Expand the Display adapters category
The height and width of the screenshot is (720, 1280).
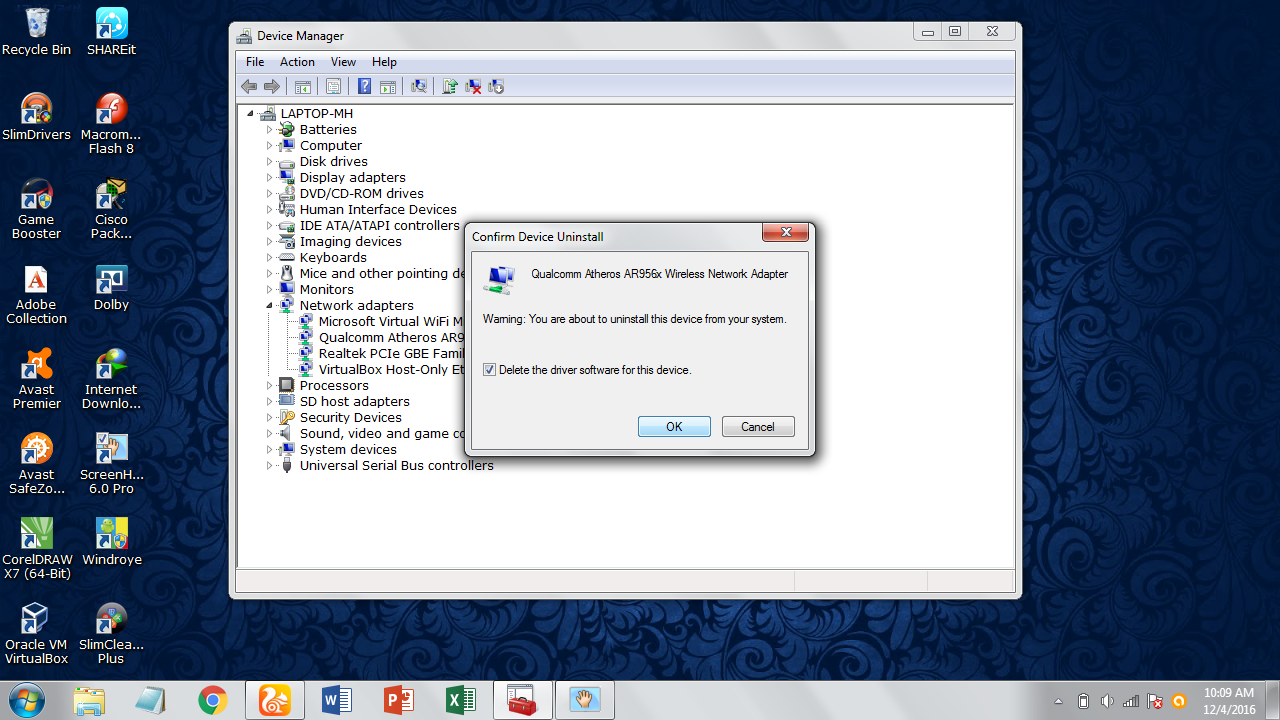coord(269,178)
